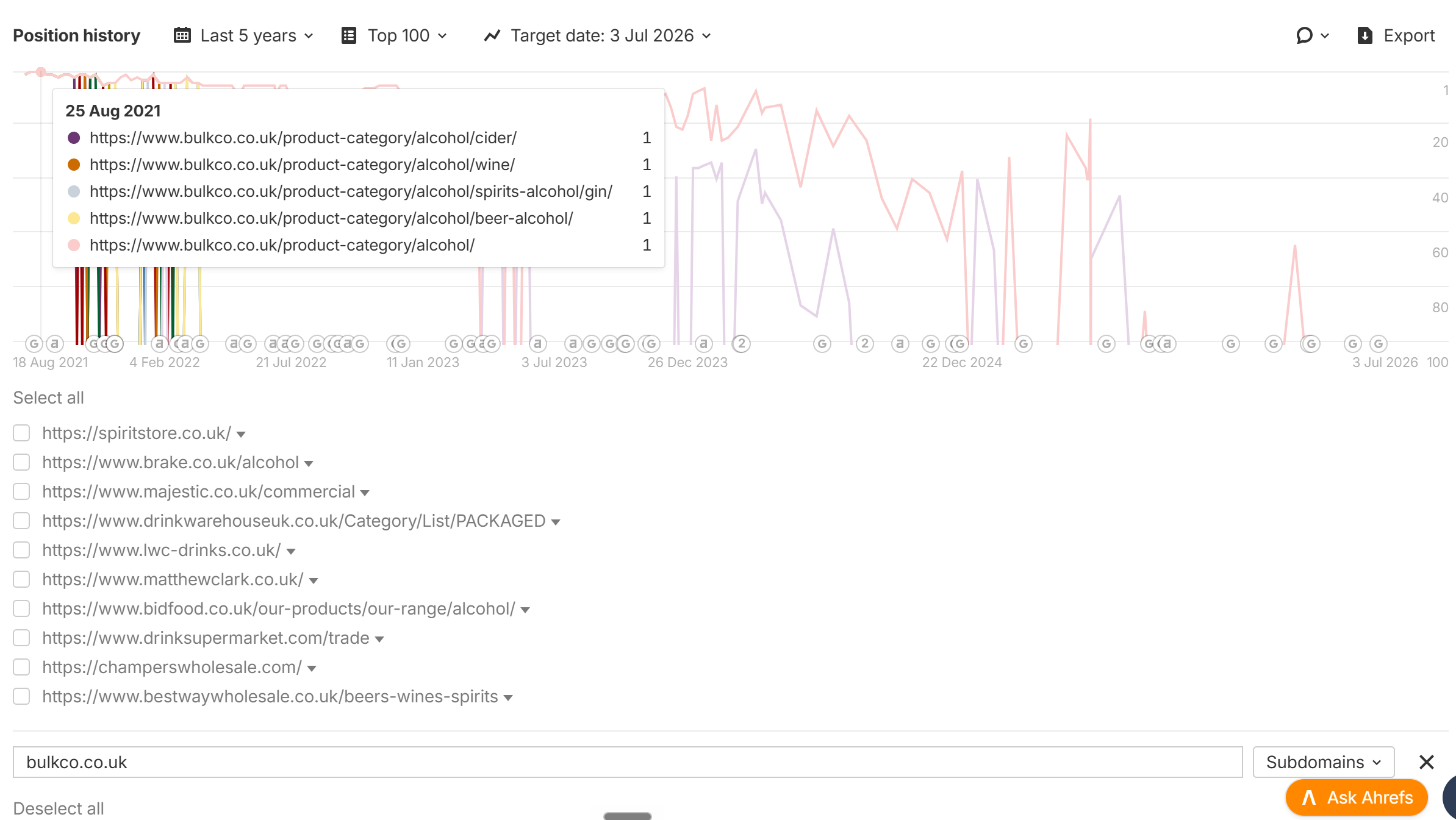Open the Ask Ahrefs assistant
This screenshot has height=820, width=1456.
pos(1357,797)
